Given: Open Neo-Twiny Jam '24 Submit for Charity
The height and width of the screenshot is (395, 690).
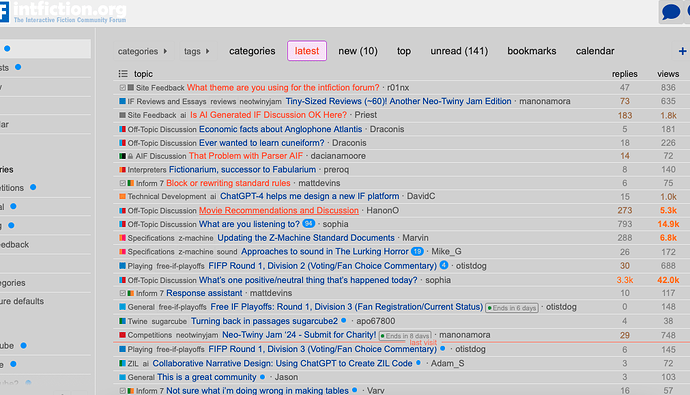Looking at the screenshot, I should click(x=299, y=335).
